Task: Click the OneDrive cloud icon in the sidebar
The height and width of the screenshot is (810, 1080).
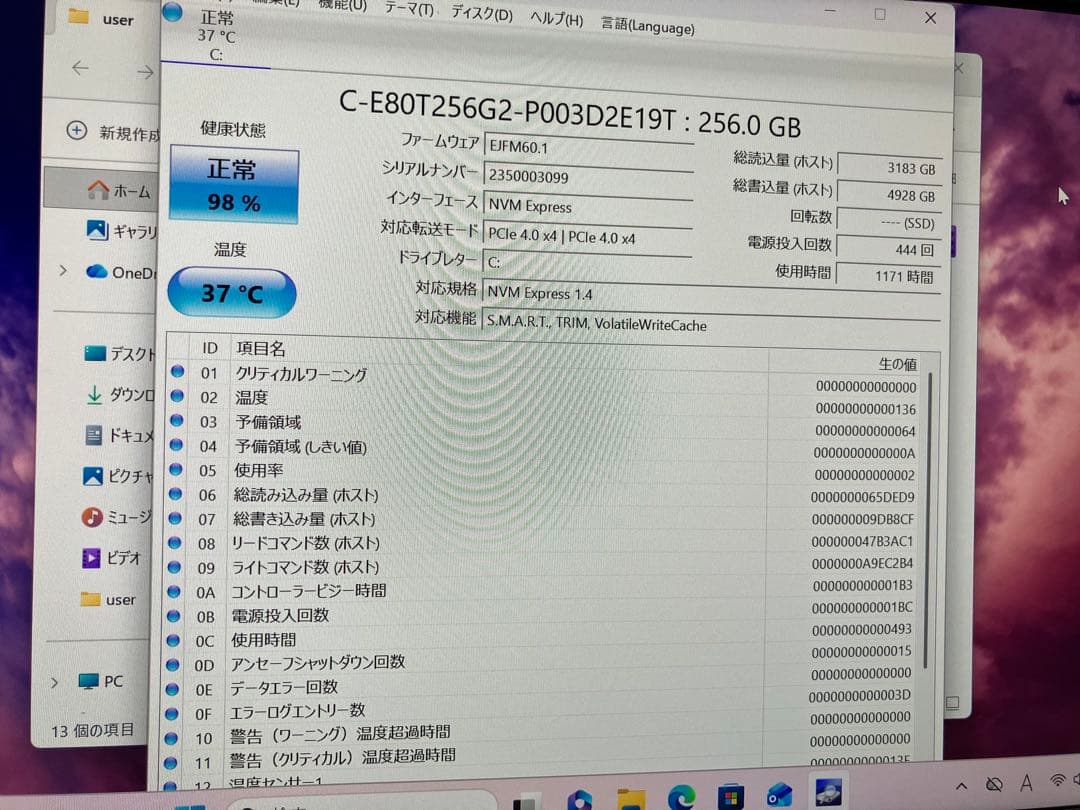Action: point(95,272)
